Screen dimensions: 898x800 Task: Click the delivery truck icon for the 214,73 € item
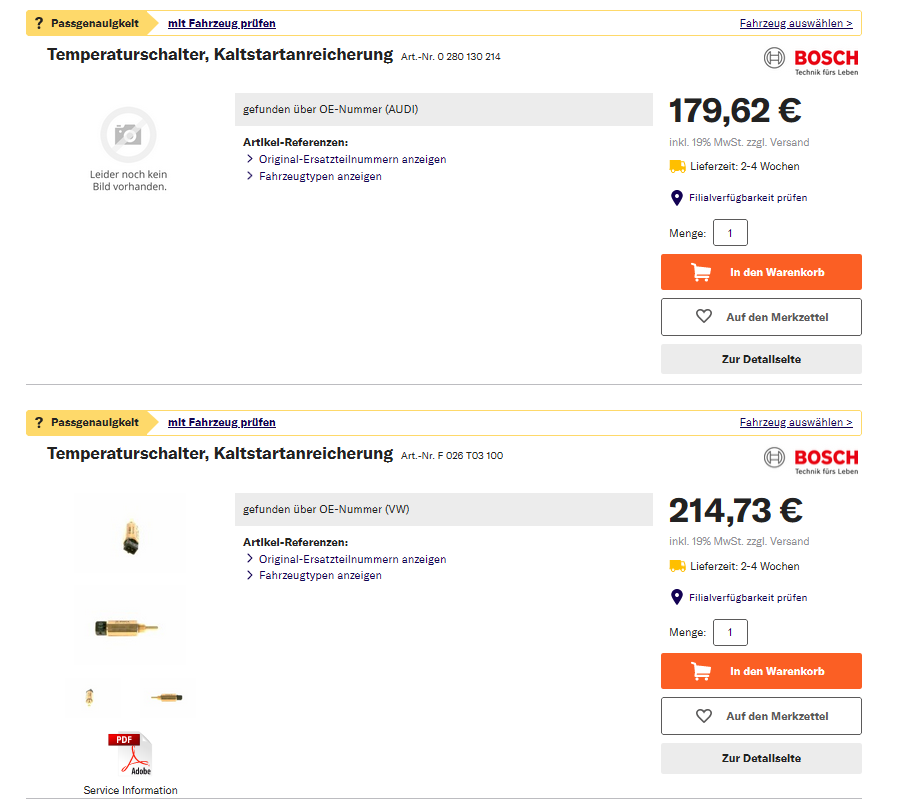point(677,566)
